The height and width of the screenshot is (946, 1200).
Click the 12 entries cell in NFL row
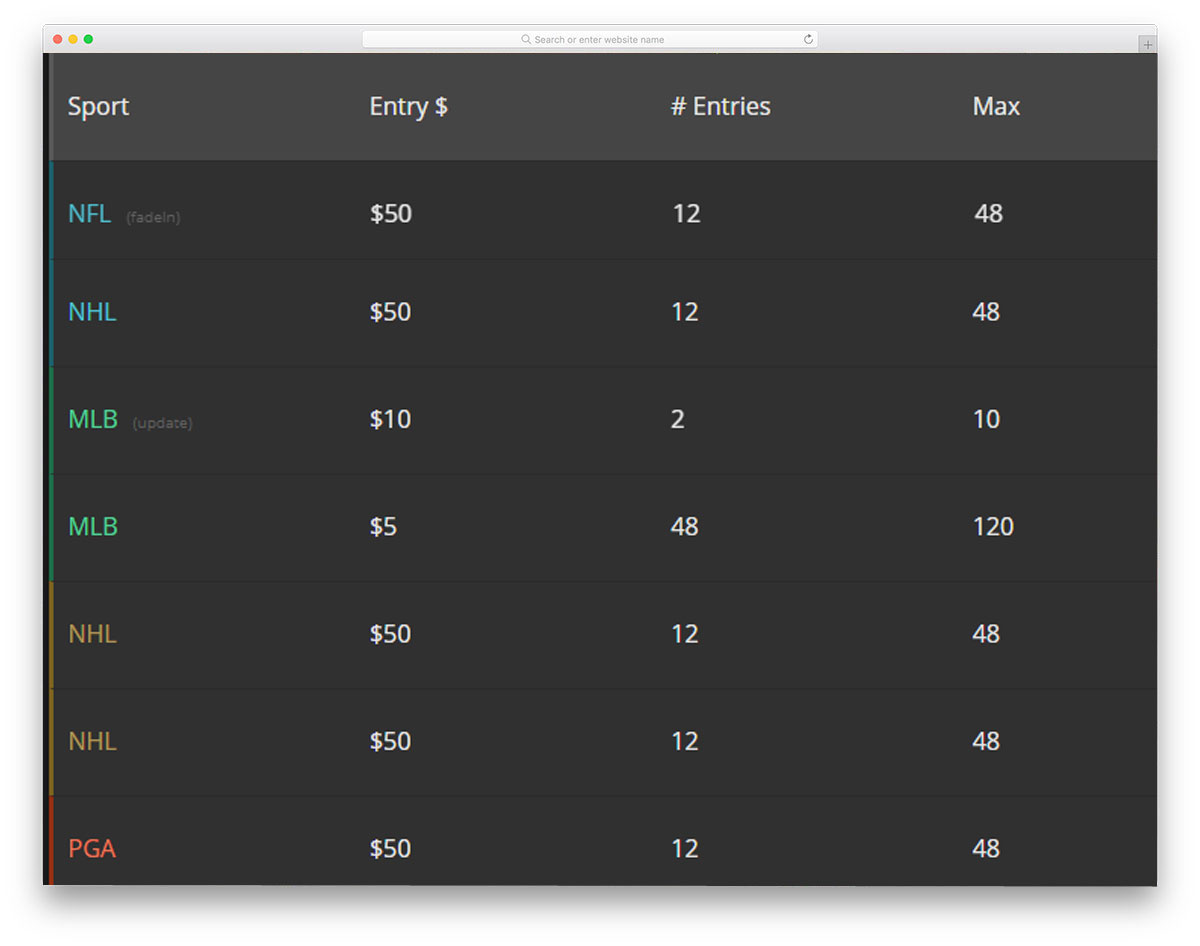click(686, 213)
